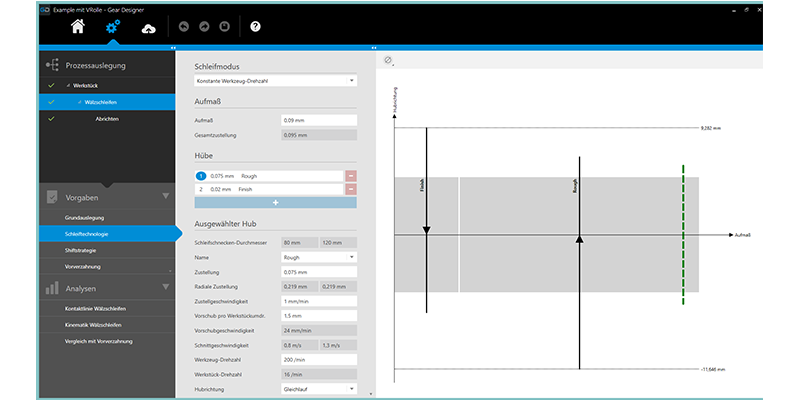
Task: Select stroke 1 Rough row
Action: [x=268, y=176]
